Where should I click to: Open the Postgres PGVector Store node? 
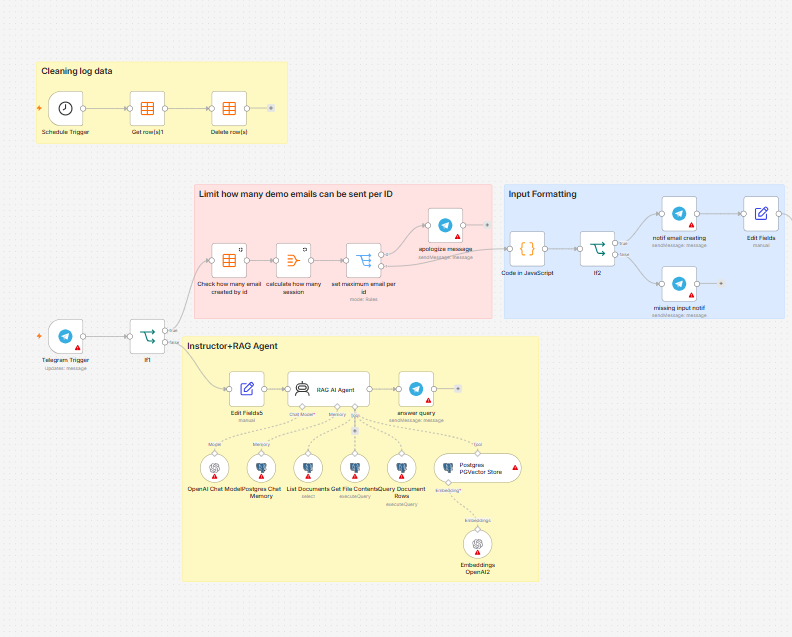pos(478,468)
